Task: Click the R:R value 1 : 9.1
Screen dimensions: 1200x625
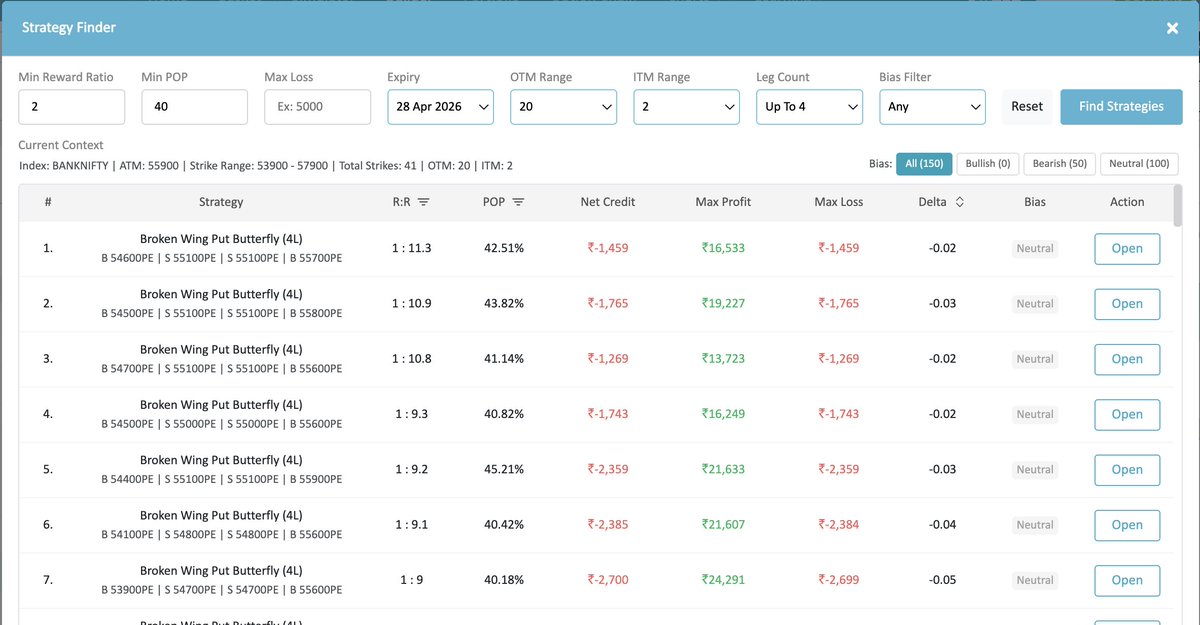Action: [413, 524]
